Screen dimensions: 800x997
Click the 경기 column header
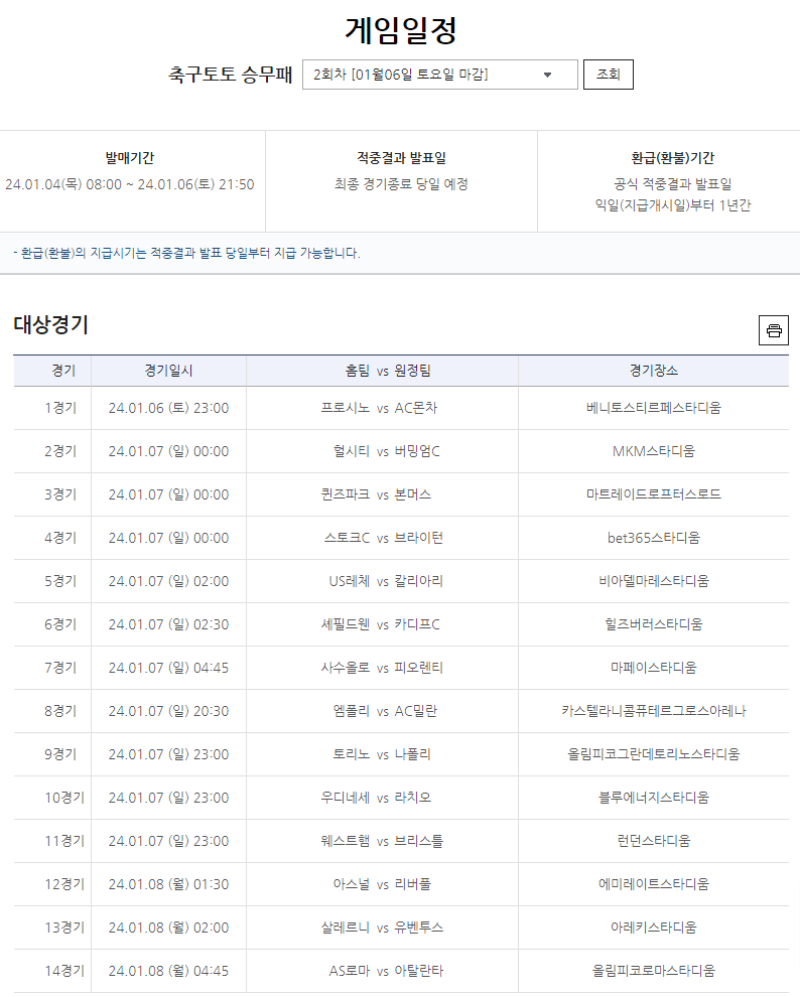tap(64, 371)
